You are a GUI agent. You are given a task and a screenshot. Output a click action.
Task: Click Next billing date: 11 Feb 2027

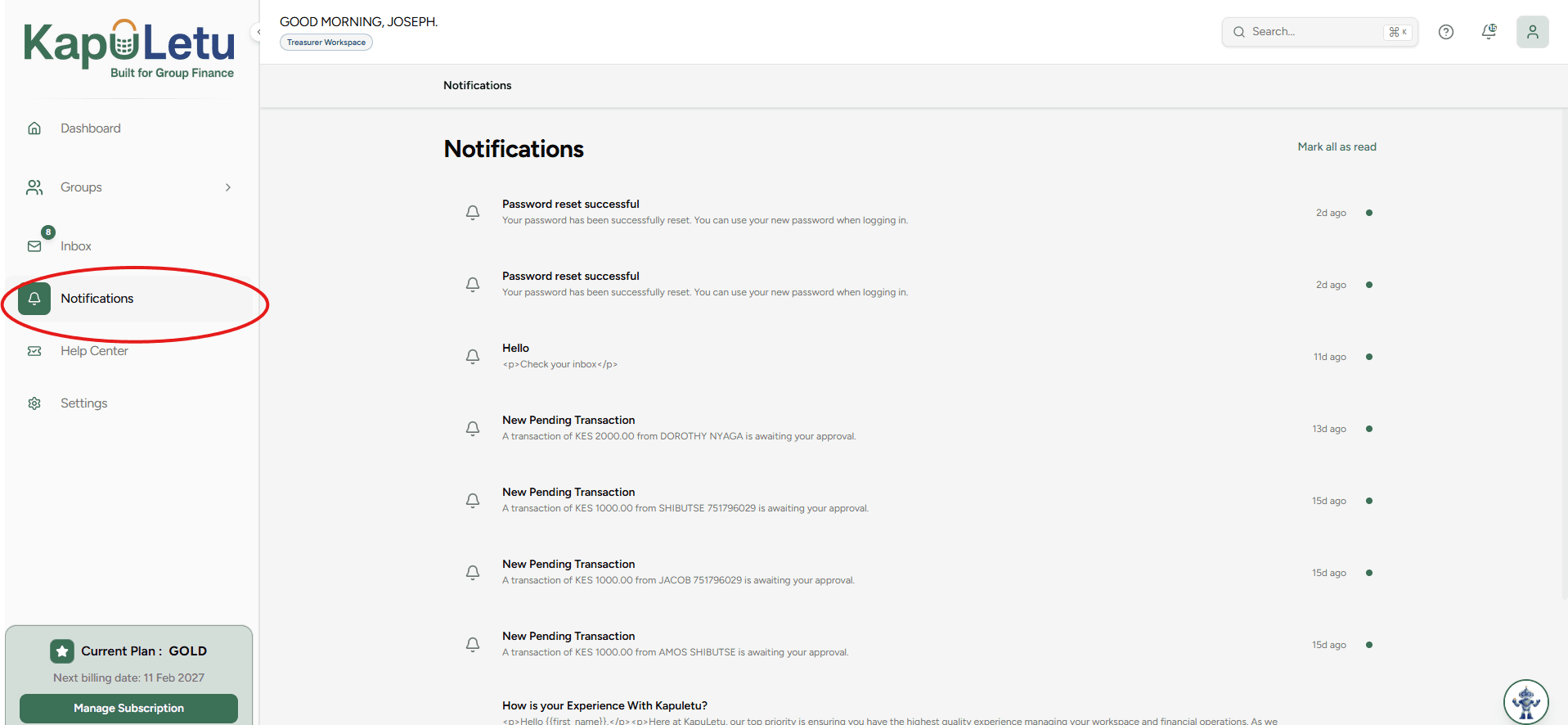(x=128, y=678)
